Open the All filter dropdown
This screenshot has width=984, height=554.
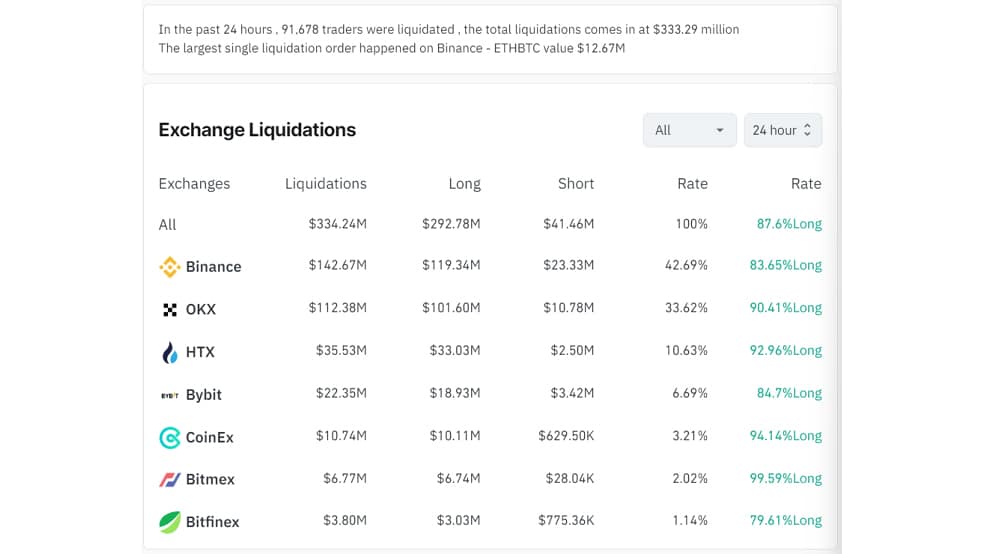tap(689, 130)
